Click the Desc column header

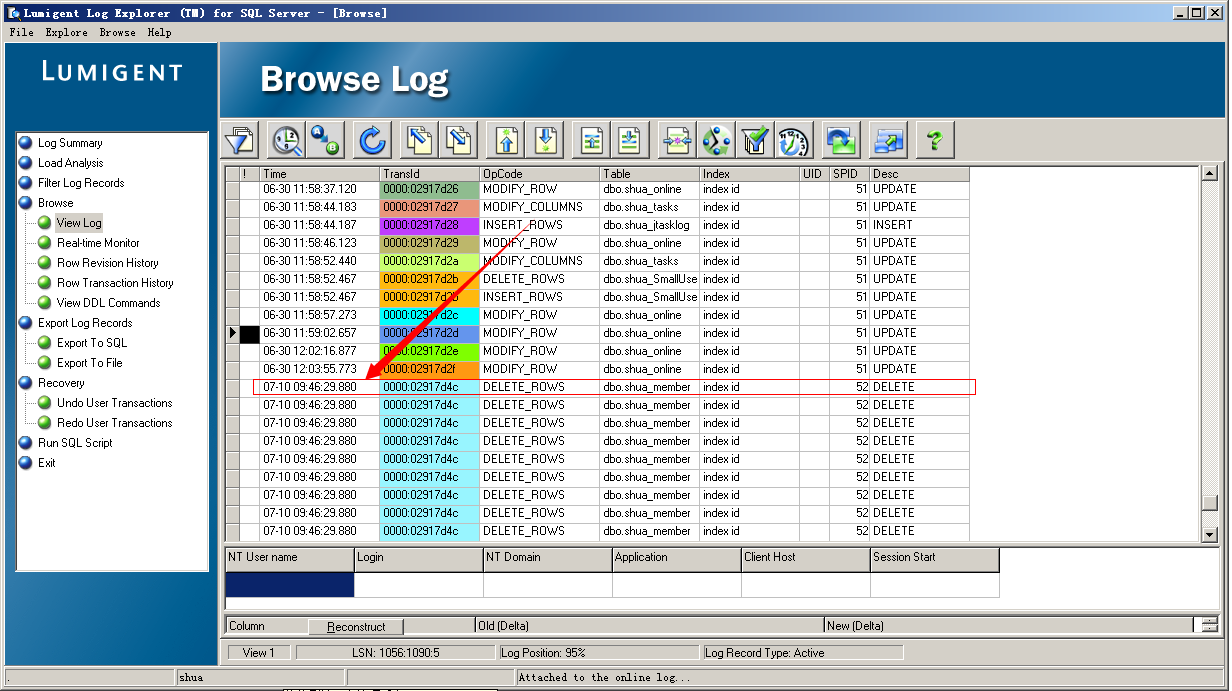tap(920, 174)
